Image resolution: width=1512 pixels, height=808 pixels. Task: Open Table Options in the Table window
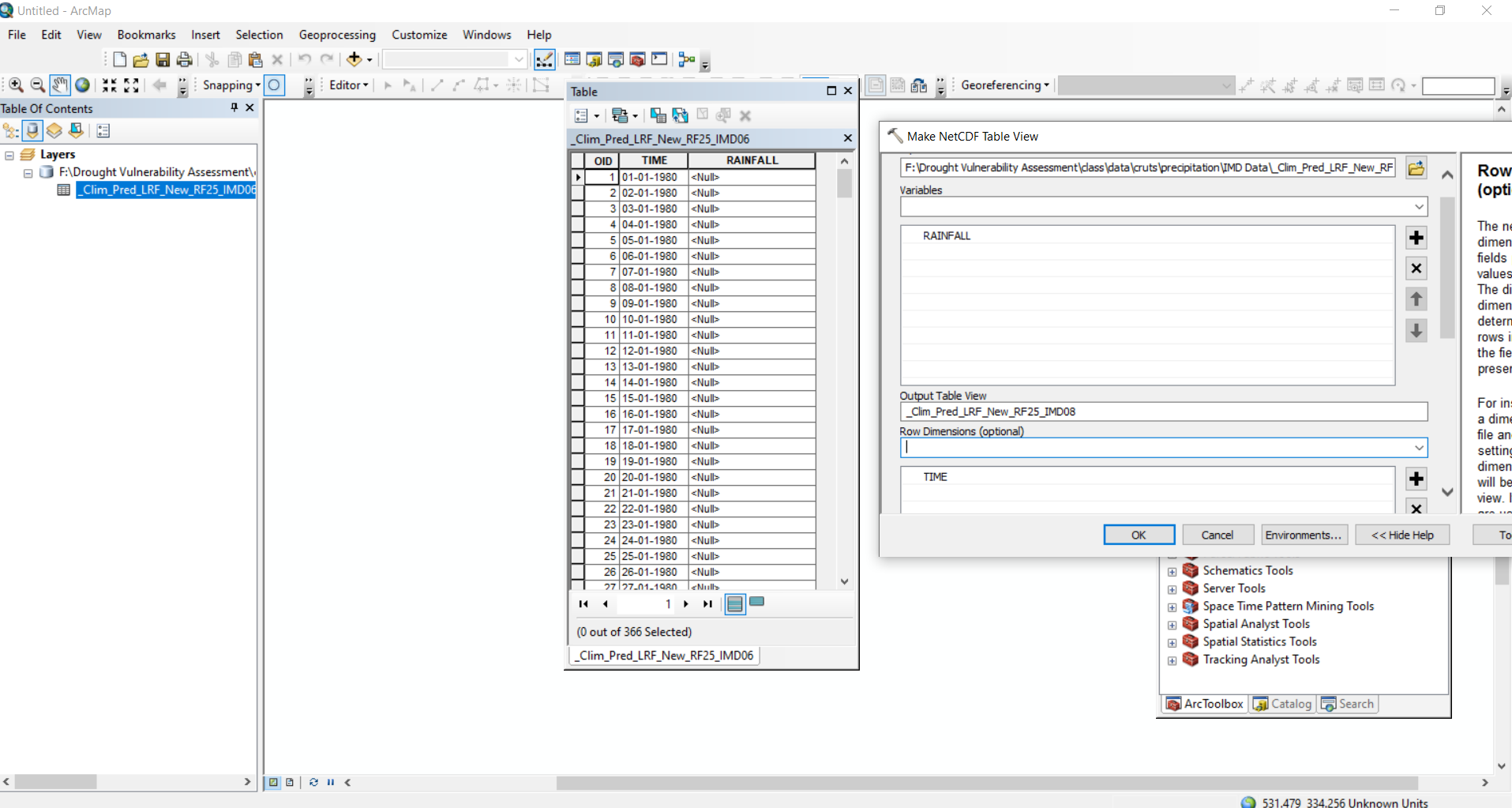pyautogui.click(x=583, y=115)
